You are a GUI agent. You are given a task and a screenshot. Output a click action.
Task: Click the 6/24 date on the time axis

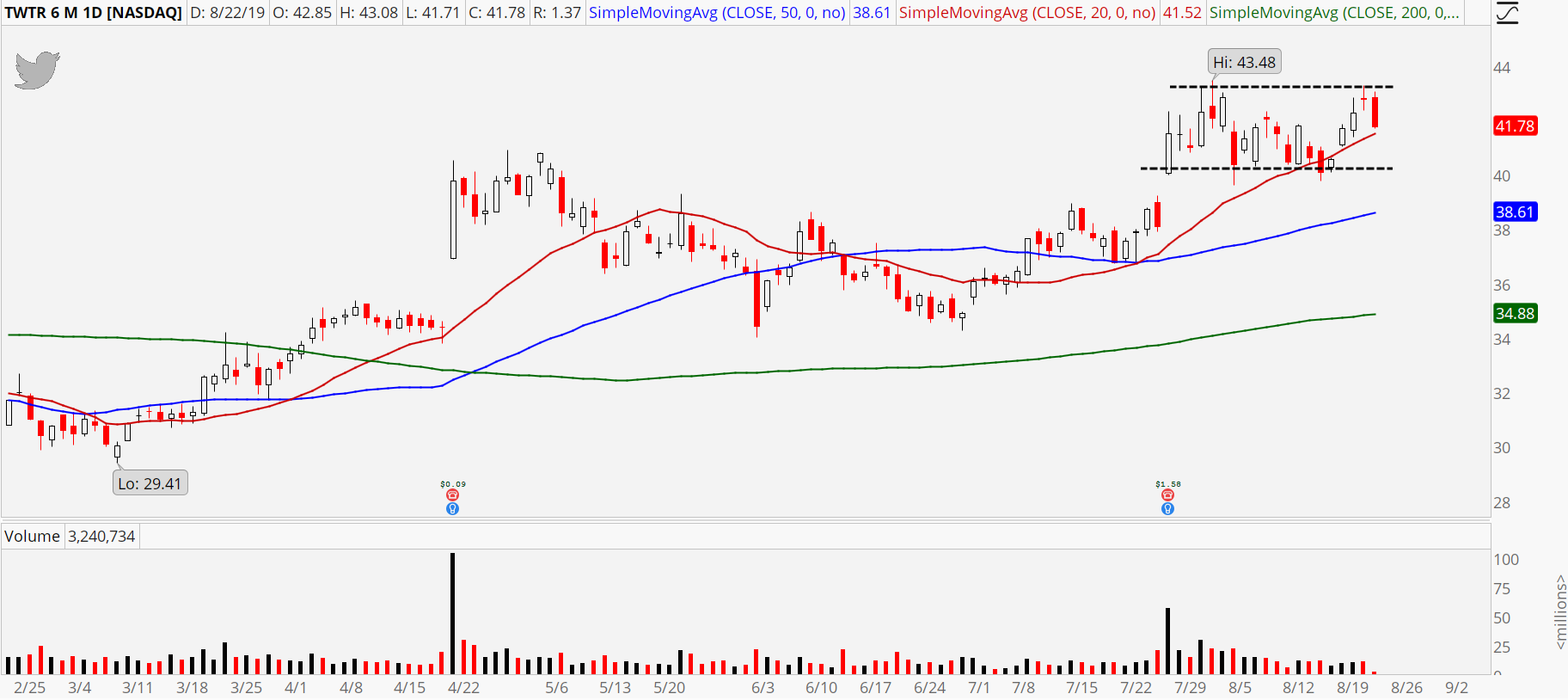pyautogui.click(x=930, y=688)
